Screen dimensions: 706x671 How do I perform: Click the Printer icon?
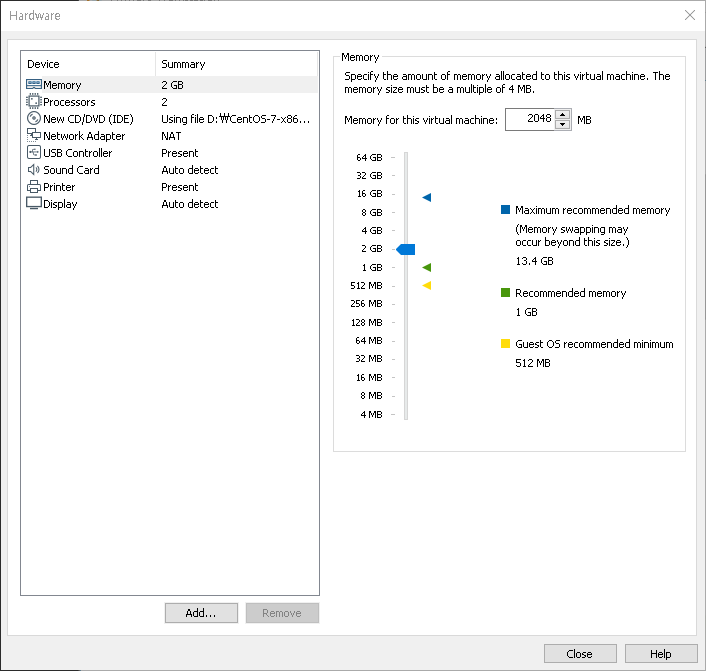pos(34,187)
